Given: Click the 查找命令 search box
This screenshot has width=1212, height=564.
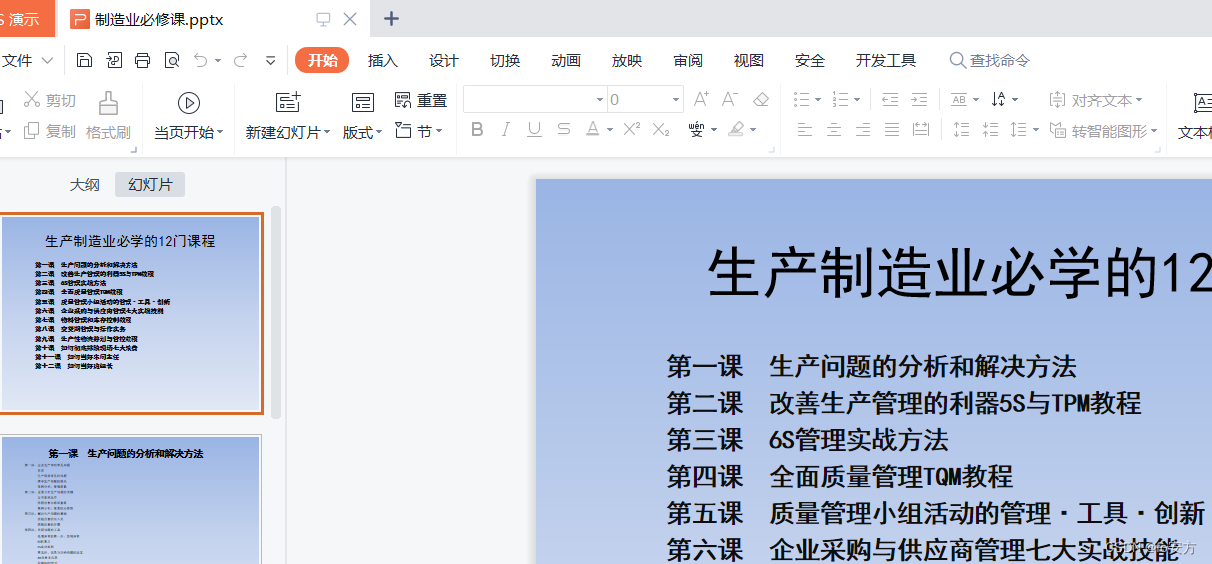Looking at the screenshot, I should [x=990, y=61].
